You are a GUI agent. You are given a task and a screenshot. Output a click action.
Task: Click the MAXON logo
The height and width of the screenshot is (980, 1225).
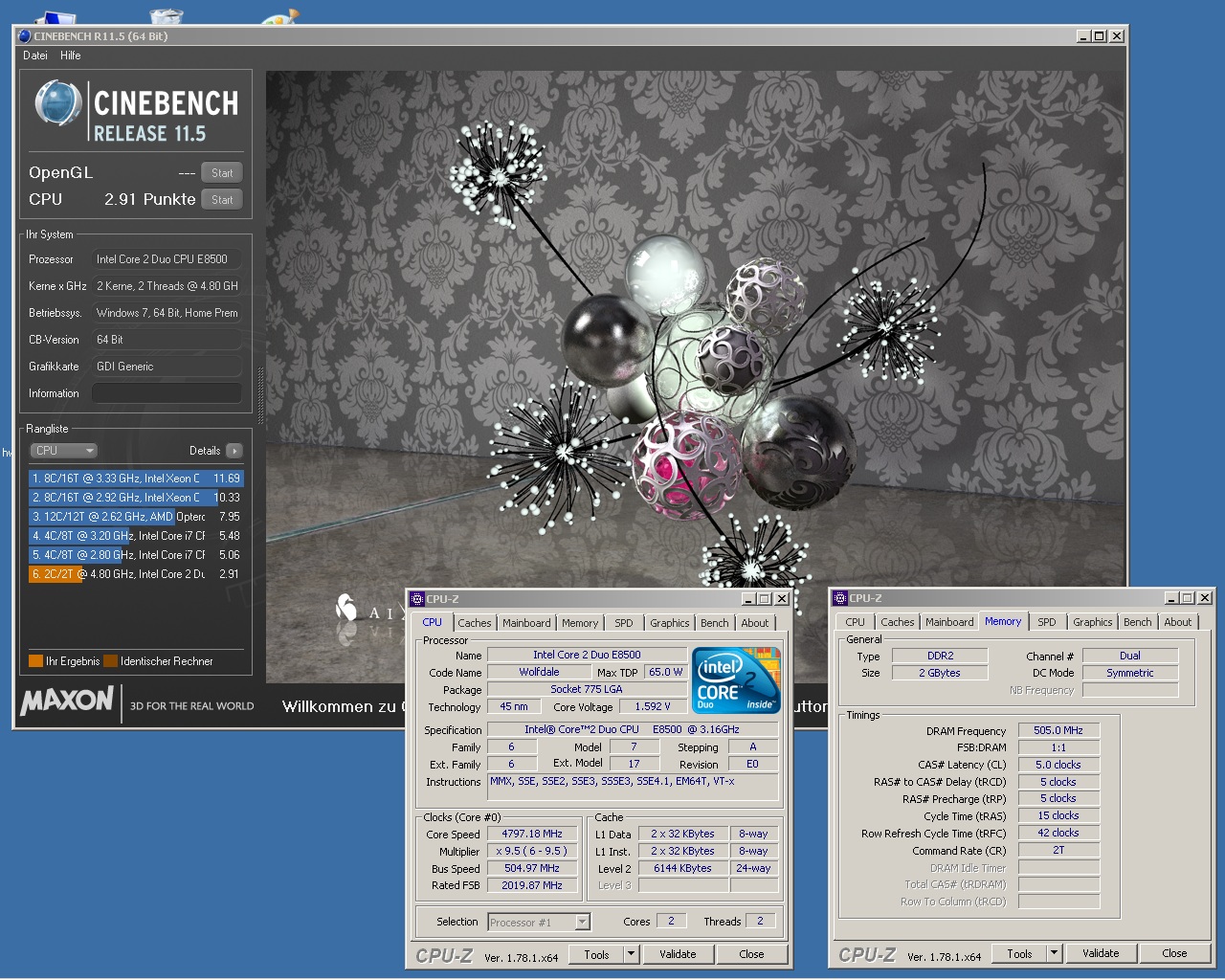coord(67,702)
